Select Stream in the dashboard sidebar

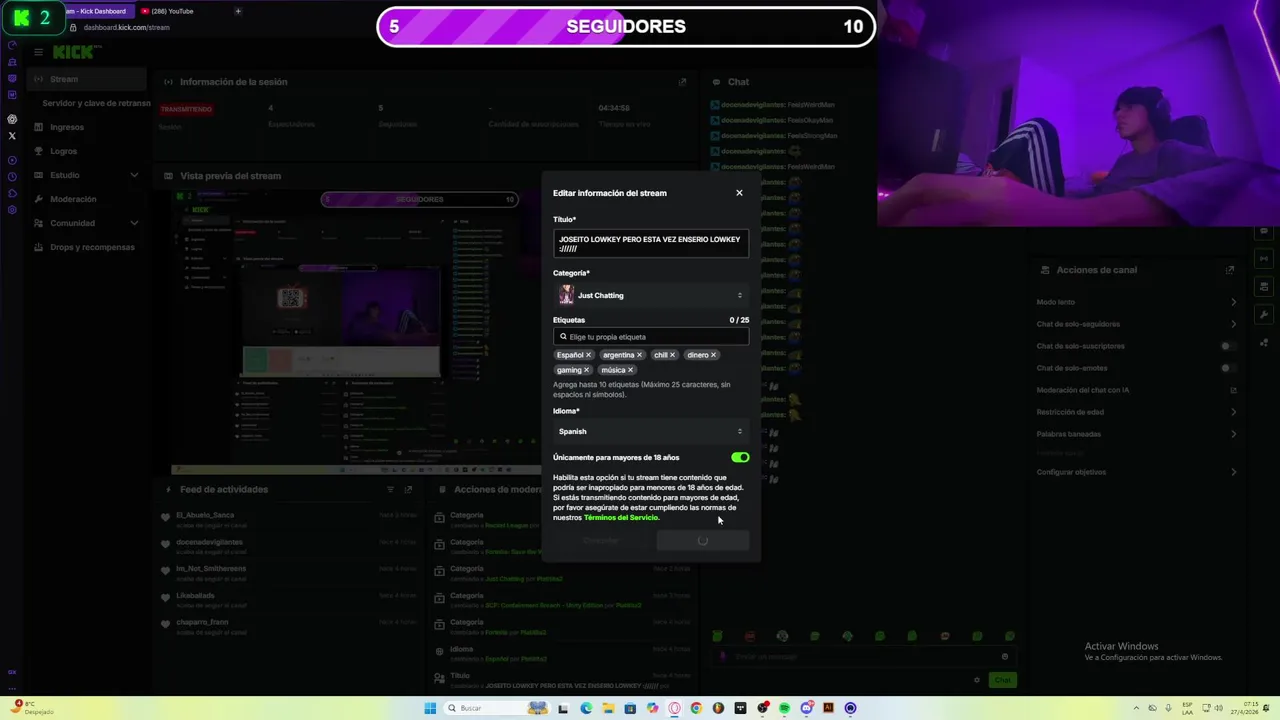click(x=87, y=79)
